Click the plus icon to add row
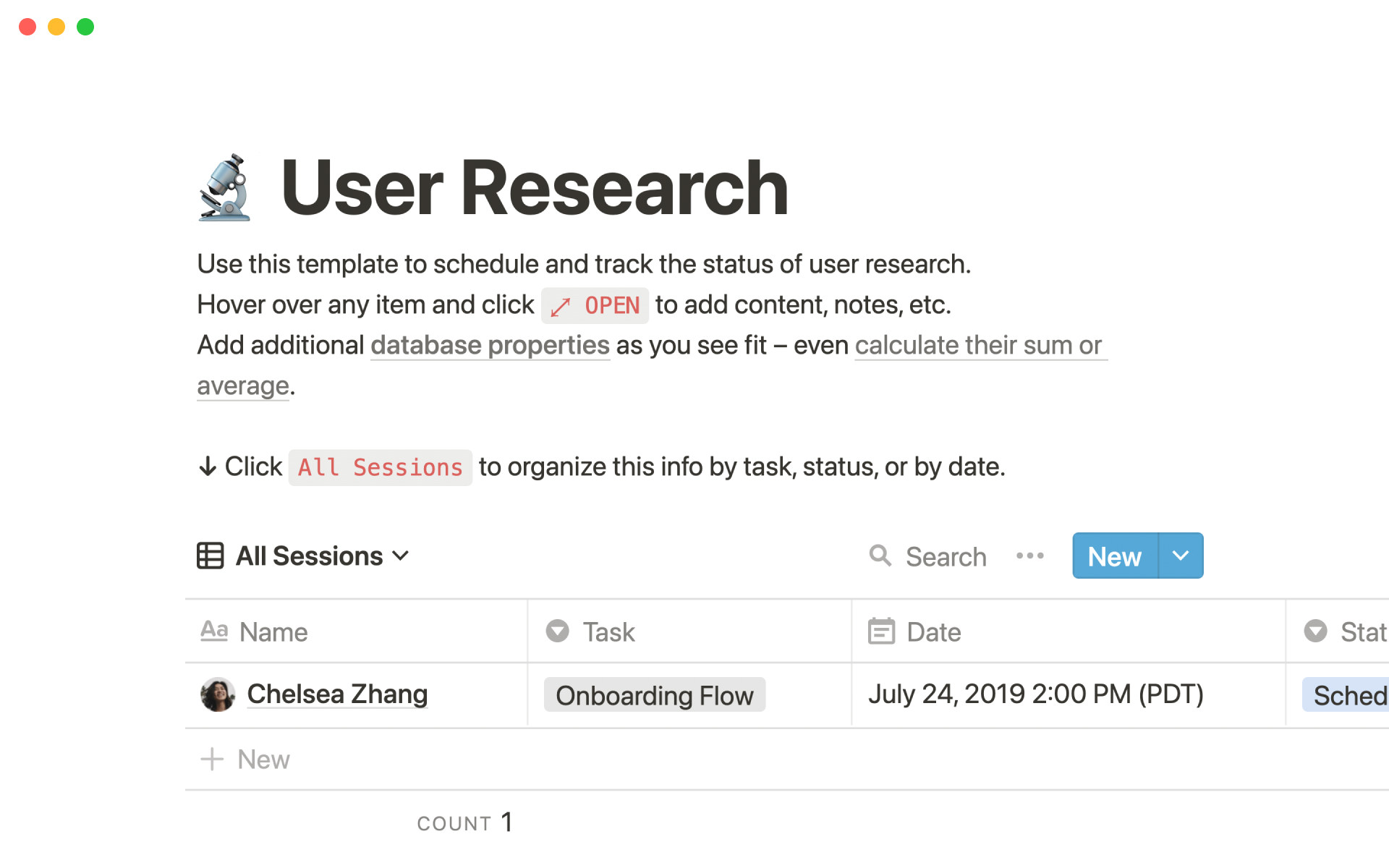 click(x=212, y=759)
